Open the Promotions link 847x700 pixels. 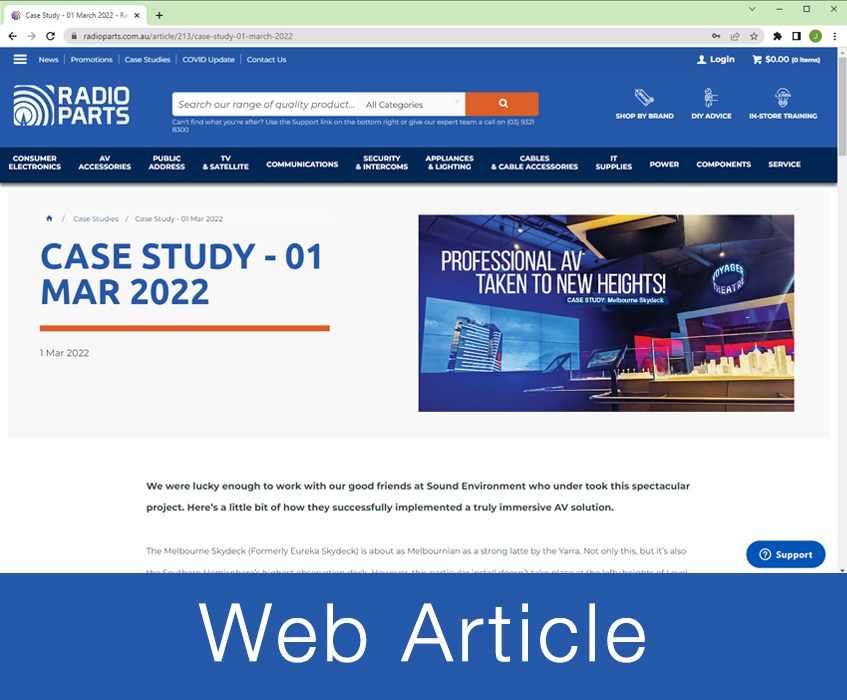[x=92, y=59]
